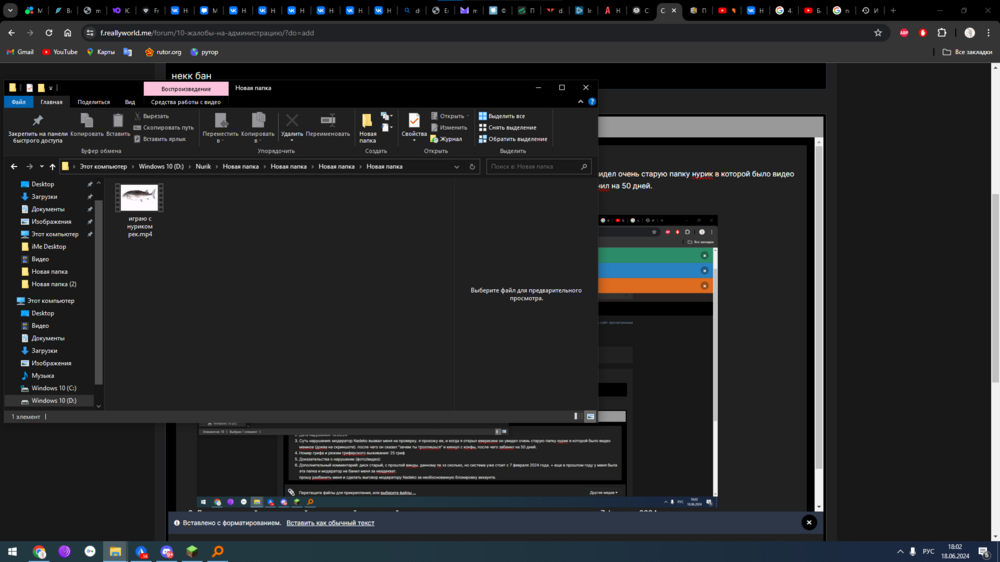This screenshot has height=562, width=1000.
Task: Reload the Chrome page
Action: pos(48,33)
